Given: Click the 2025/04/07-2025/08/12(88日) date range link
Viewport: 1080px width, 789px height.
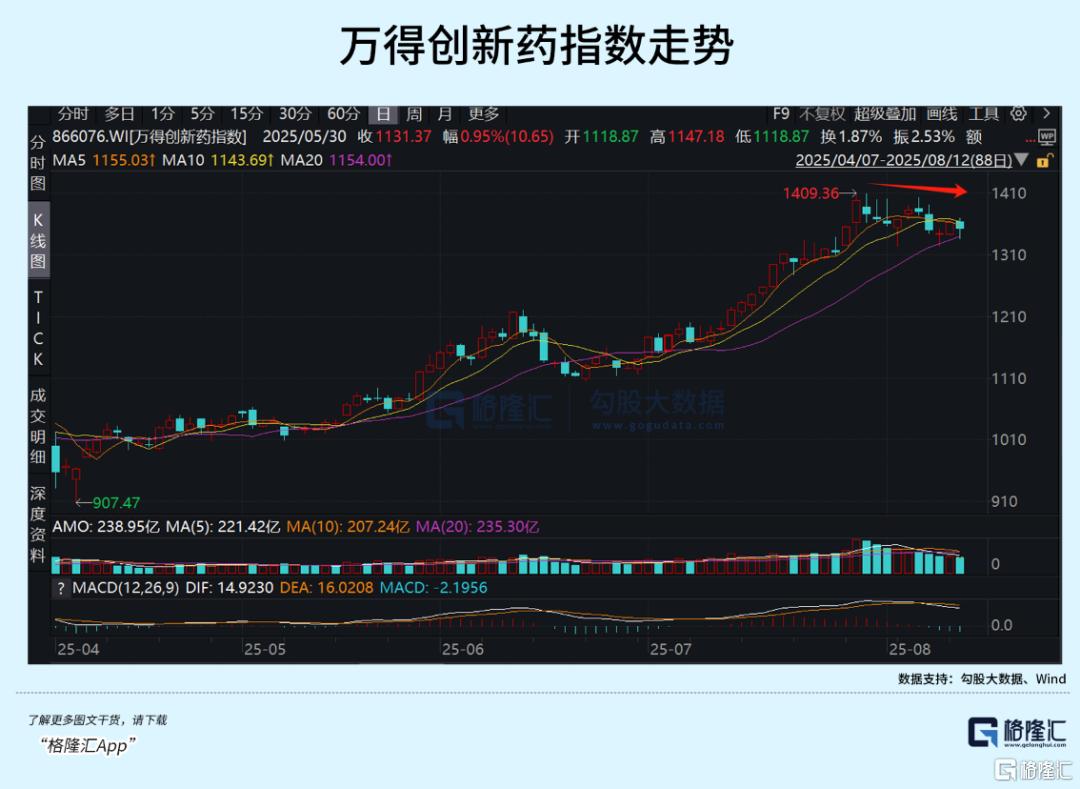Looking at the screenshot, I should [x=904, y=160].
